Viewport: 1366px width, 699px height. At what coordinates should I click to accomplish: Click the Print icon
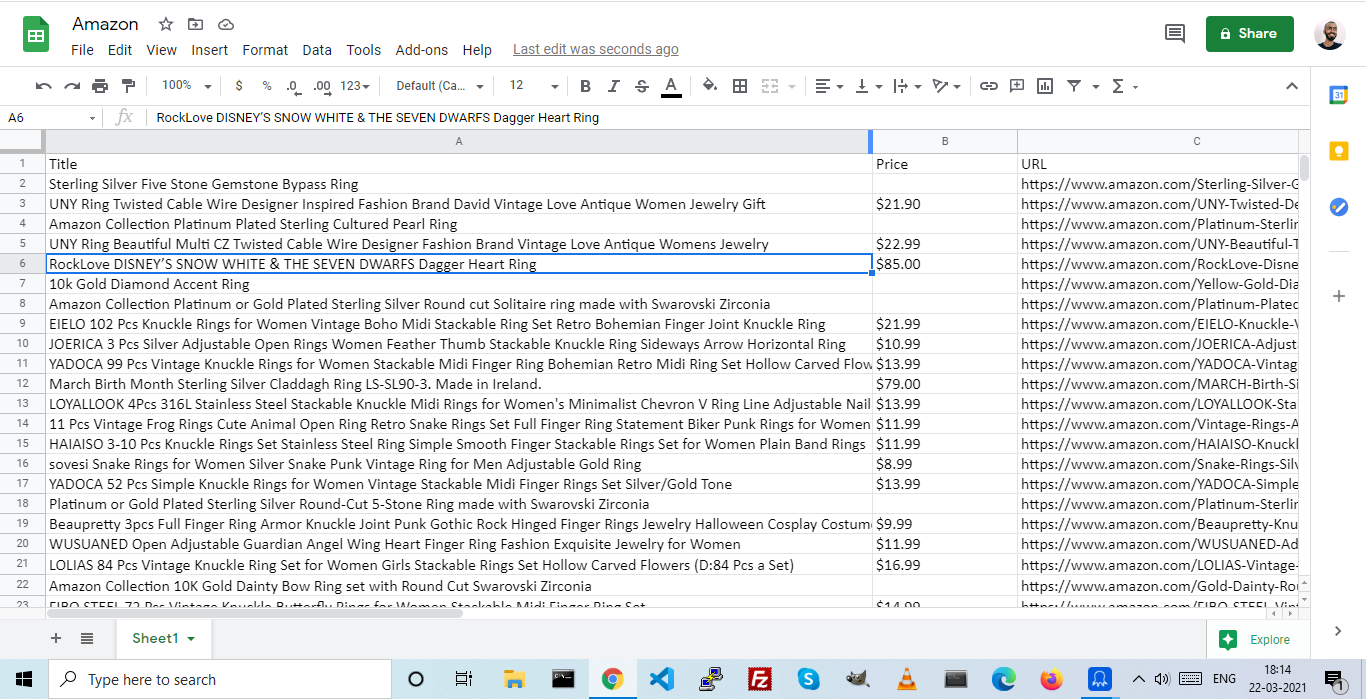coord(100,86)
